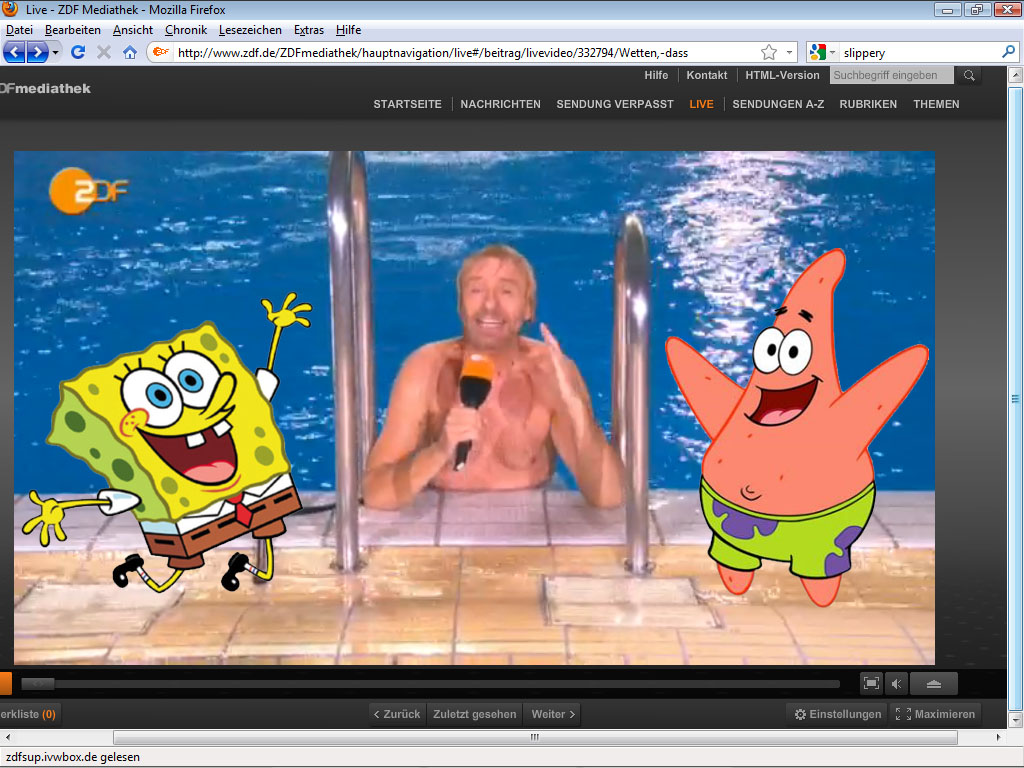Click the Firefox home icon

[130, 52]
